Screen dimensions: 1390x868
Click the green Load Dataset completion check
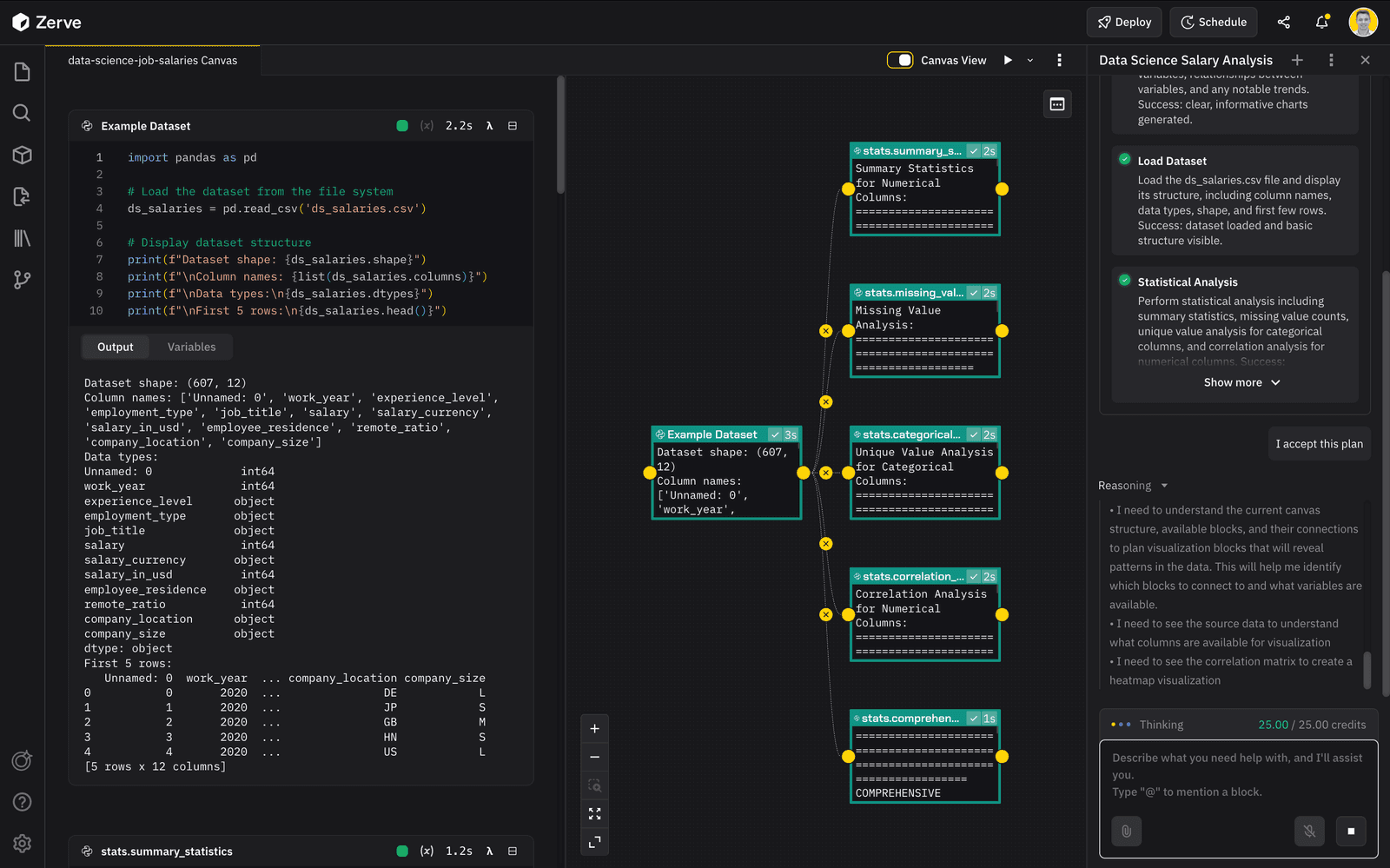(x=1123, y=160)
